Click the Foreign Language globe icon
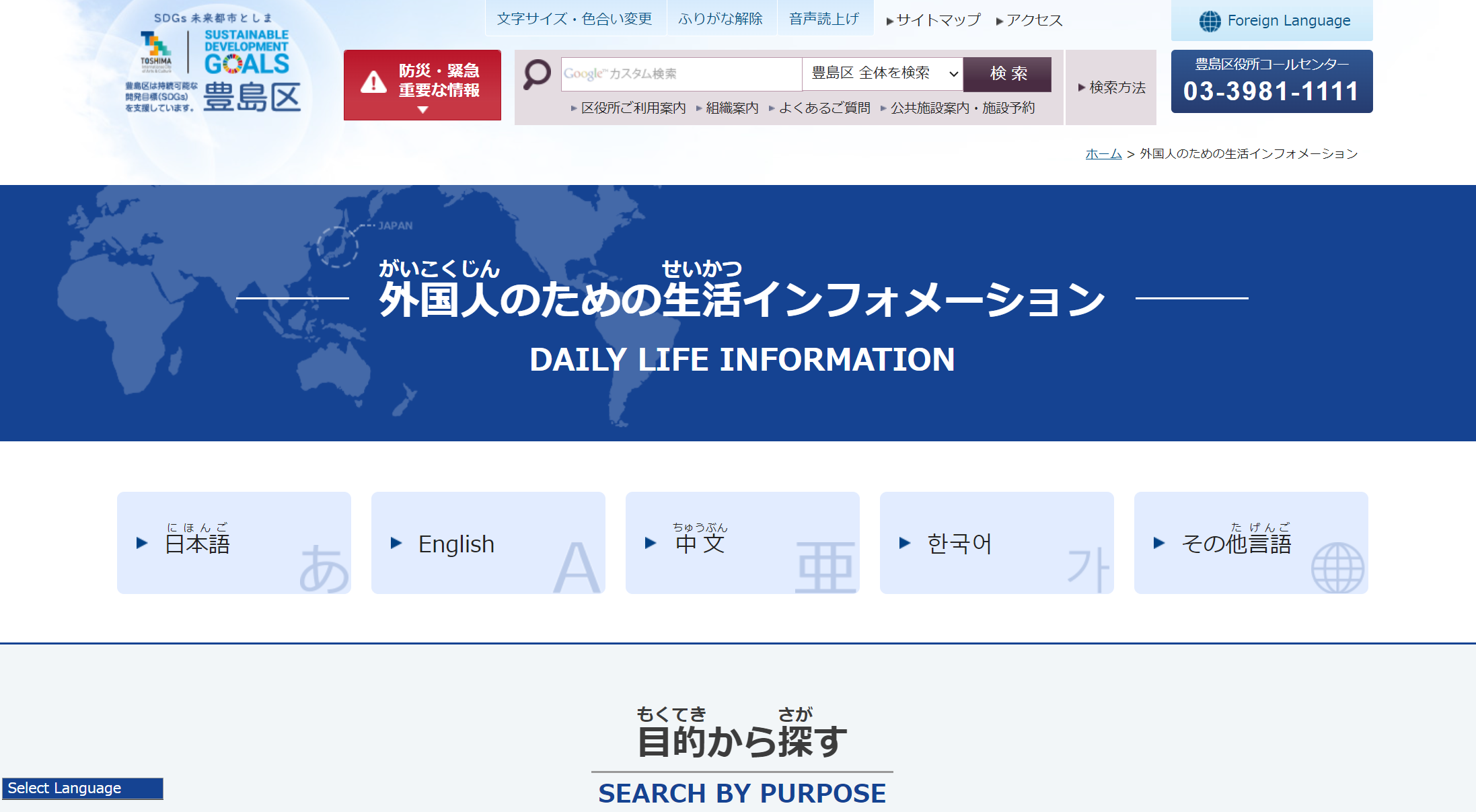 click(x=1210, y=21)
